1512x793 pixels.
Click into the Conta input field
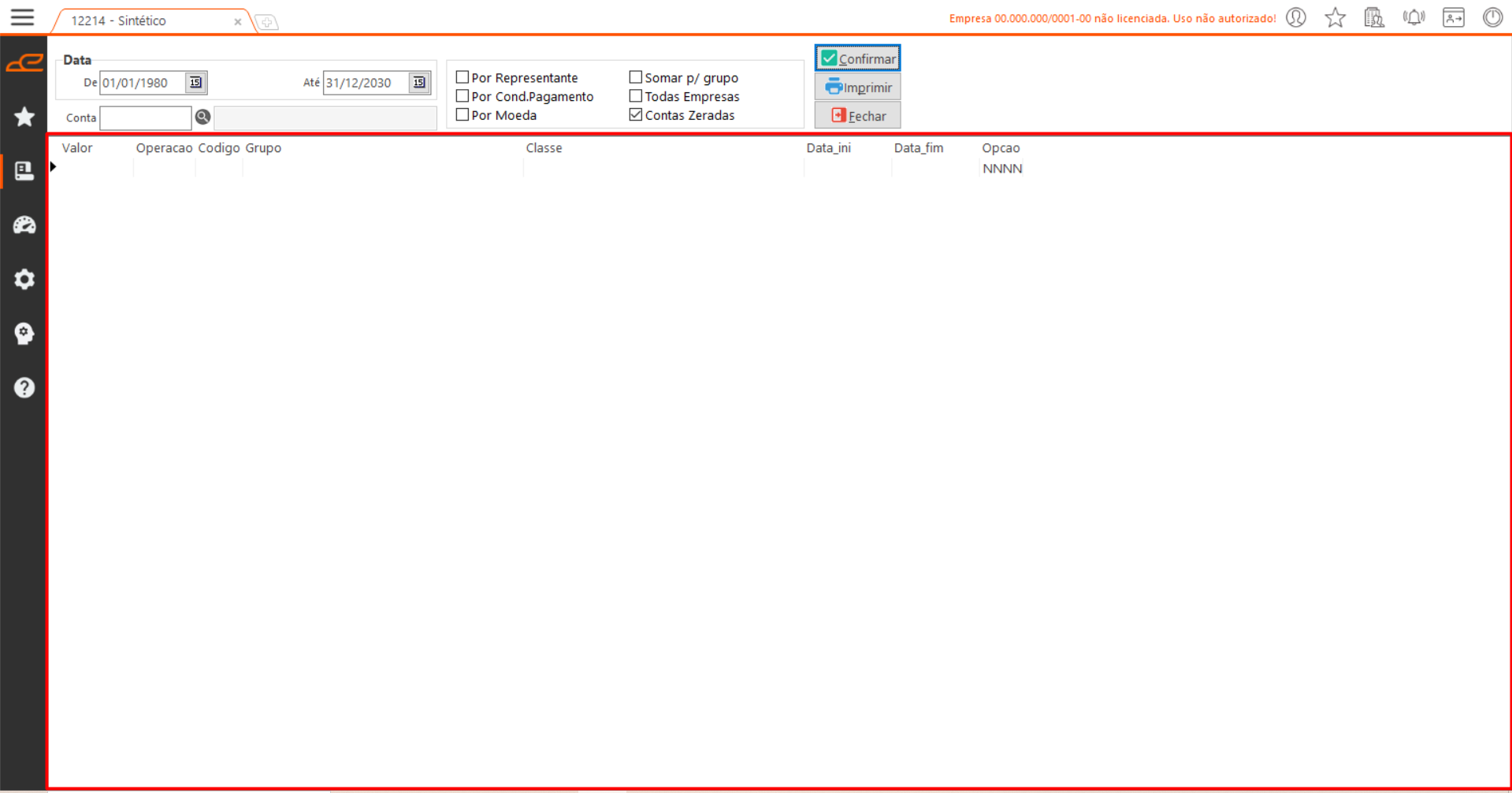[x=146, y=118]
